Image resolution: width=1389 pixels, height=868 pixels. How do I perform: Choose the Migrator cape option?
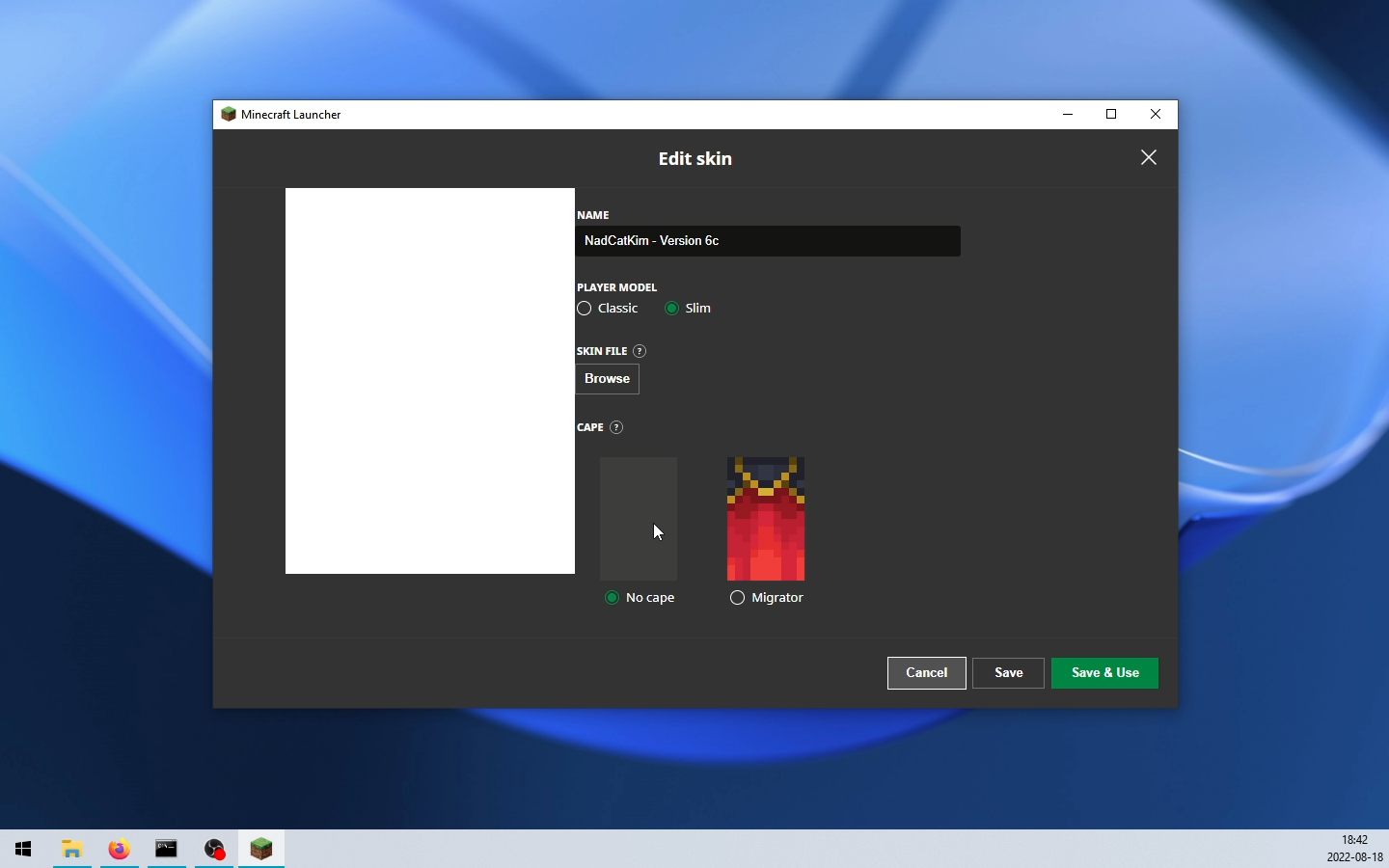(x=767, y=598)
